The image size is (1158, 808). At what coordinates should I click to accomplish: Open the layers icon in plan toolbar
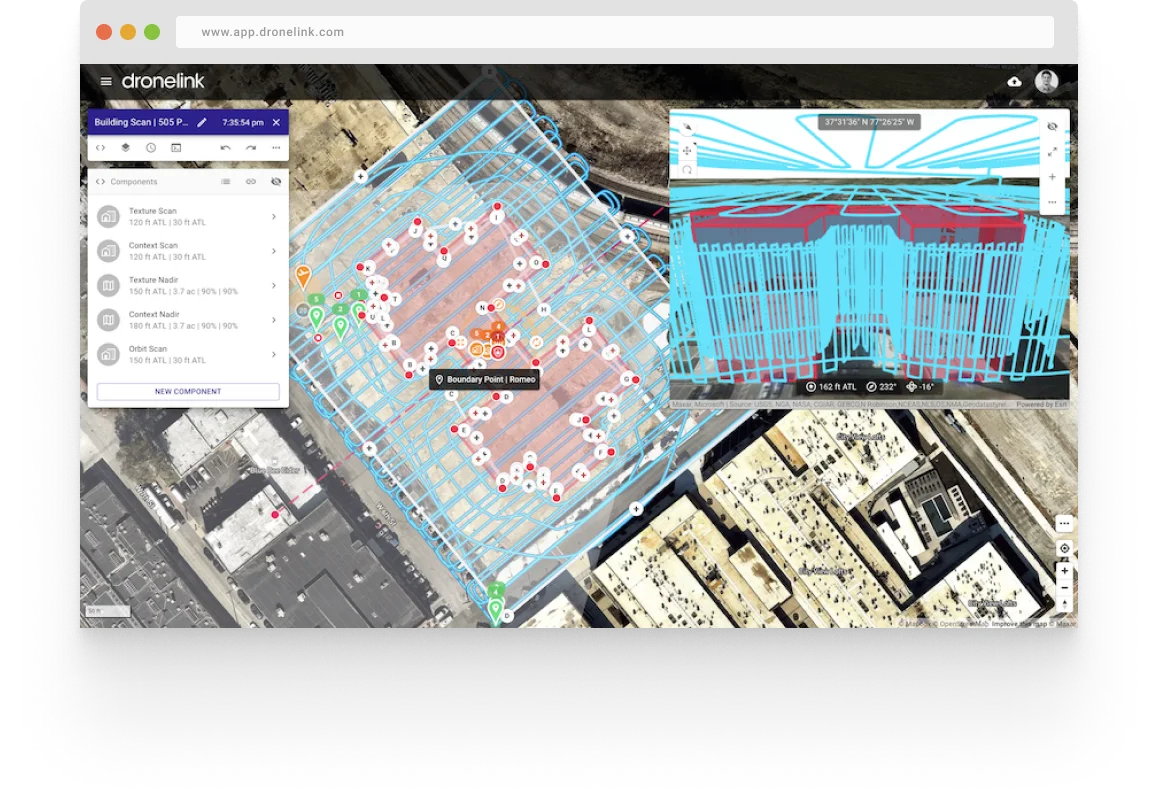coord(126,148)
